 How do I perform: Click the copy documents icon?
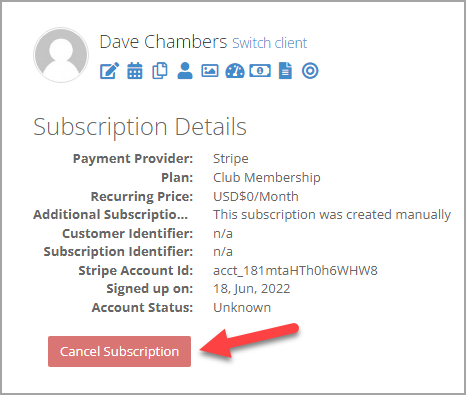pos(160,71)
